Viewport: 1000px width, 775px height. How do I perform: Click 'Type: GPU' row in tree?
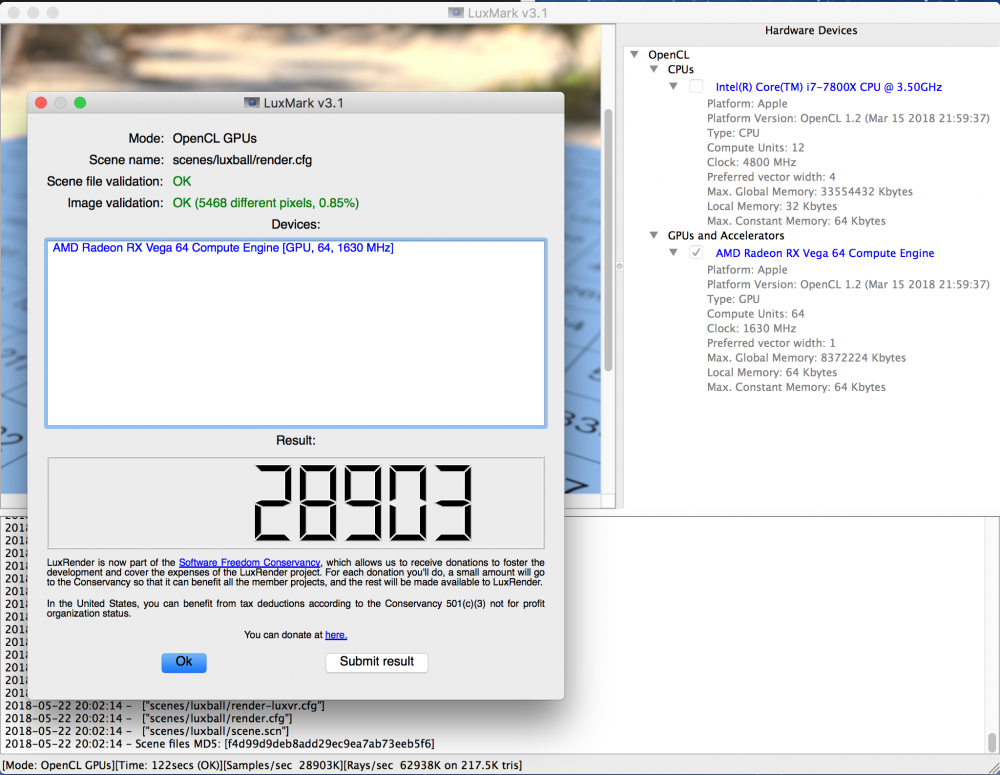pyautogui.click(x=733, y=299)
